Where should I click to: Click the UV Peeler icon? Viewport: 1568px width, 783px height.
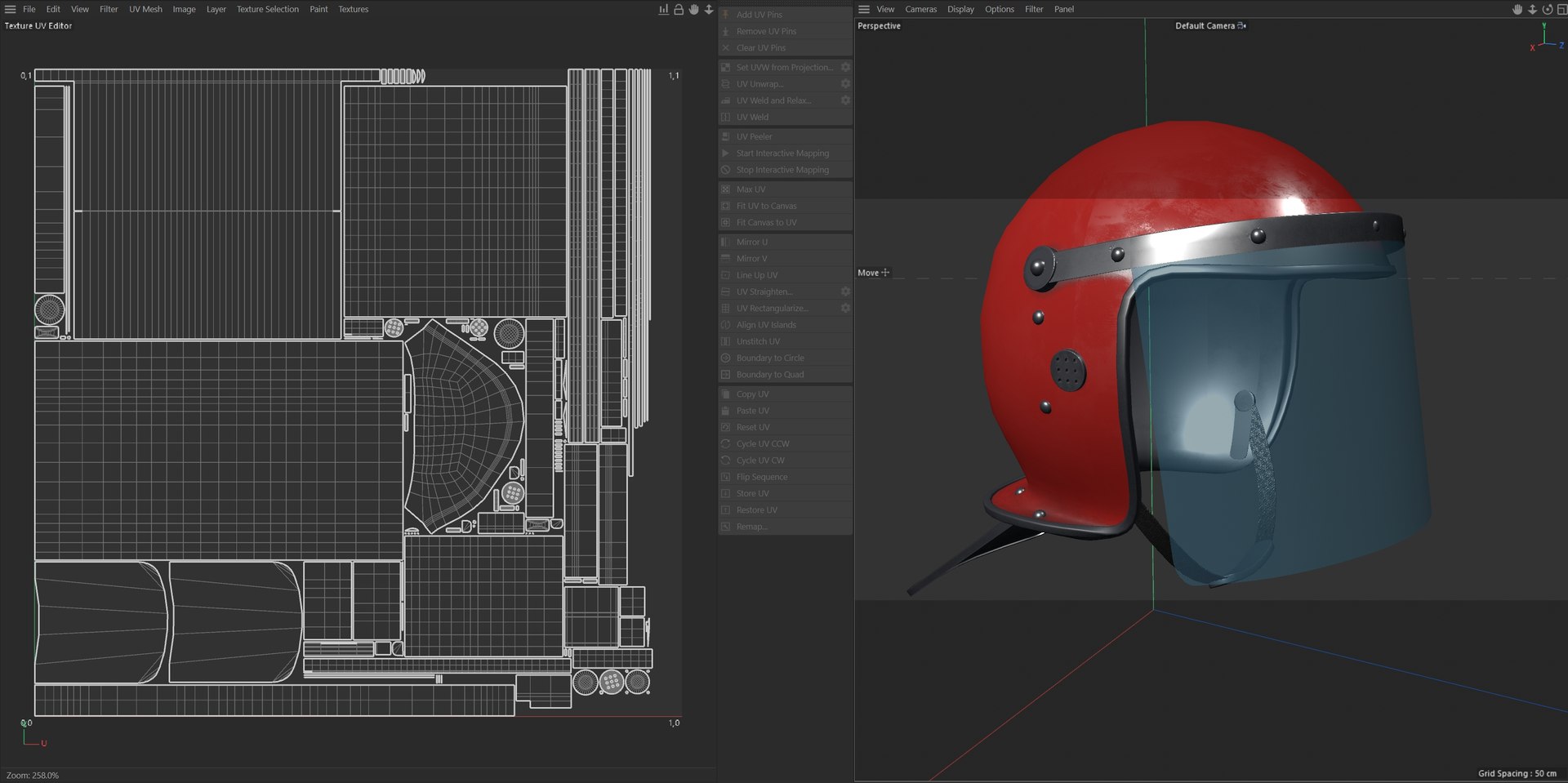click(x=725, y=136)
